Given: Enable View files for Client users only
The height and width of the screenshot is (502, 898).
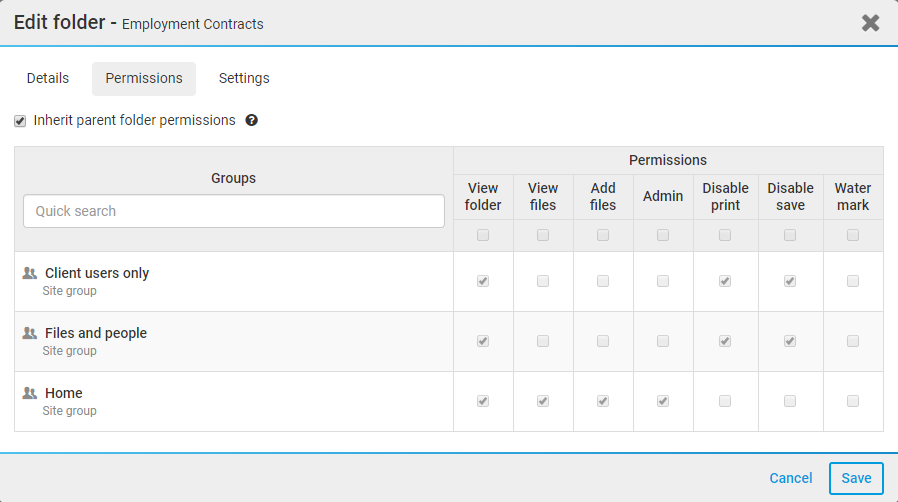Looking at the screenshot, I should click(543, 281).
